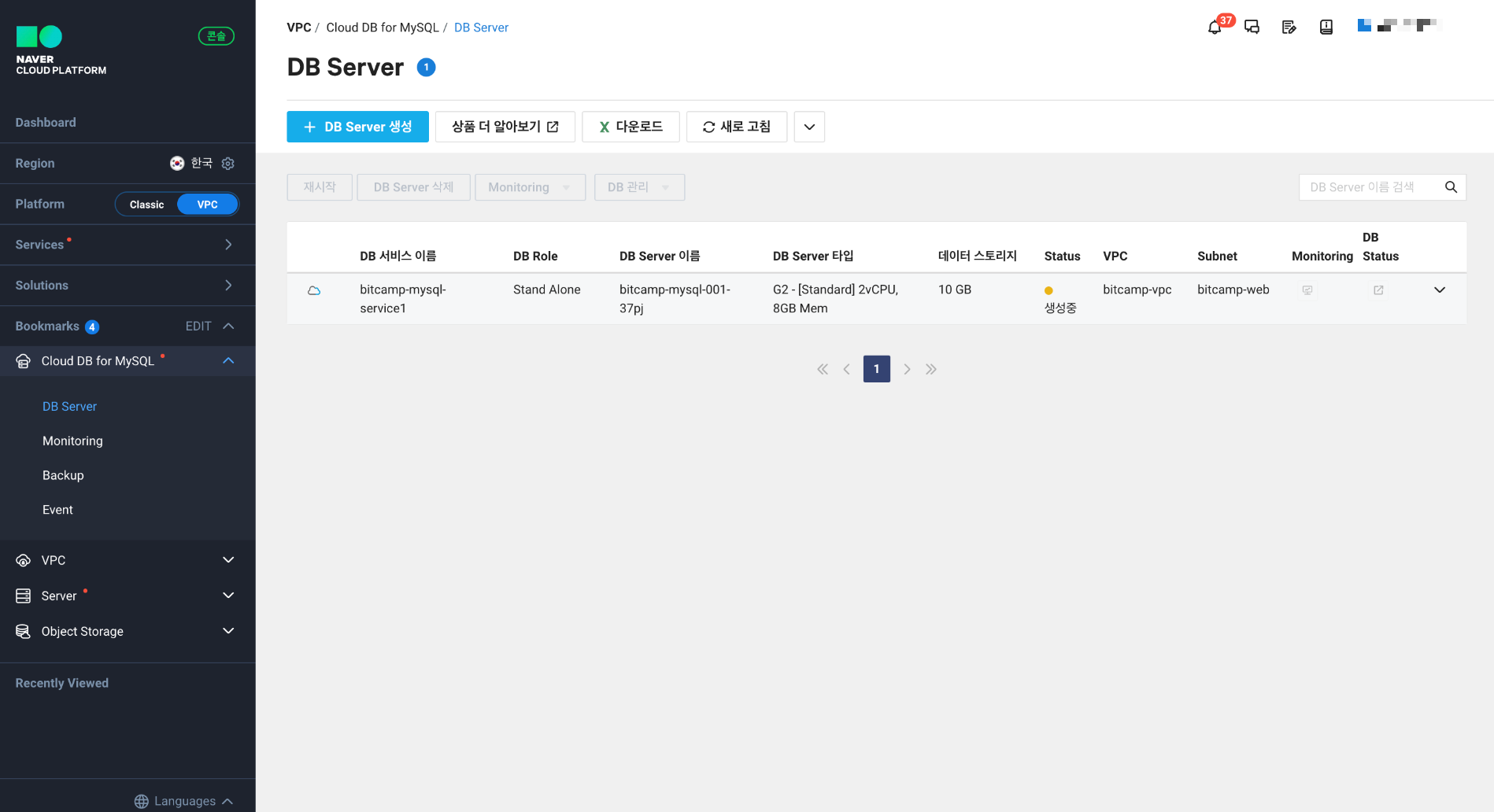Switch platform to Classic
Image resolution: width=1494 pixels, height=812 pixels.
pos(147,205)
